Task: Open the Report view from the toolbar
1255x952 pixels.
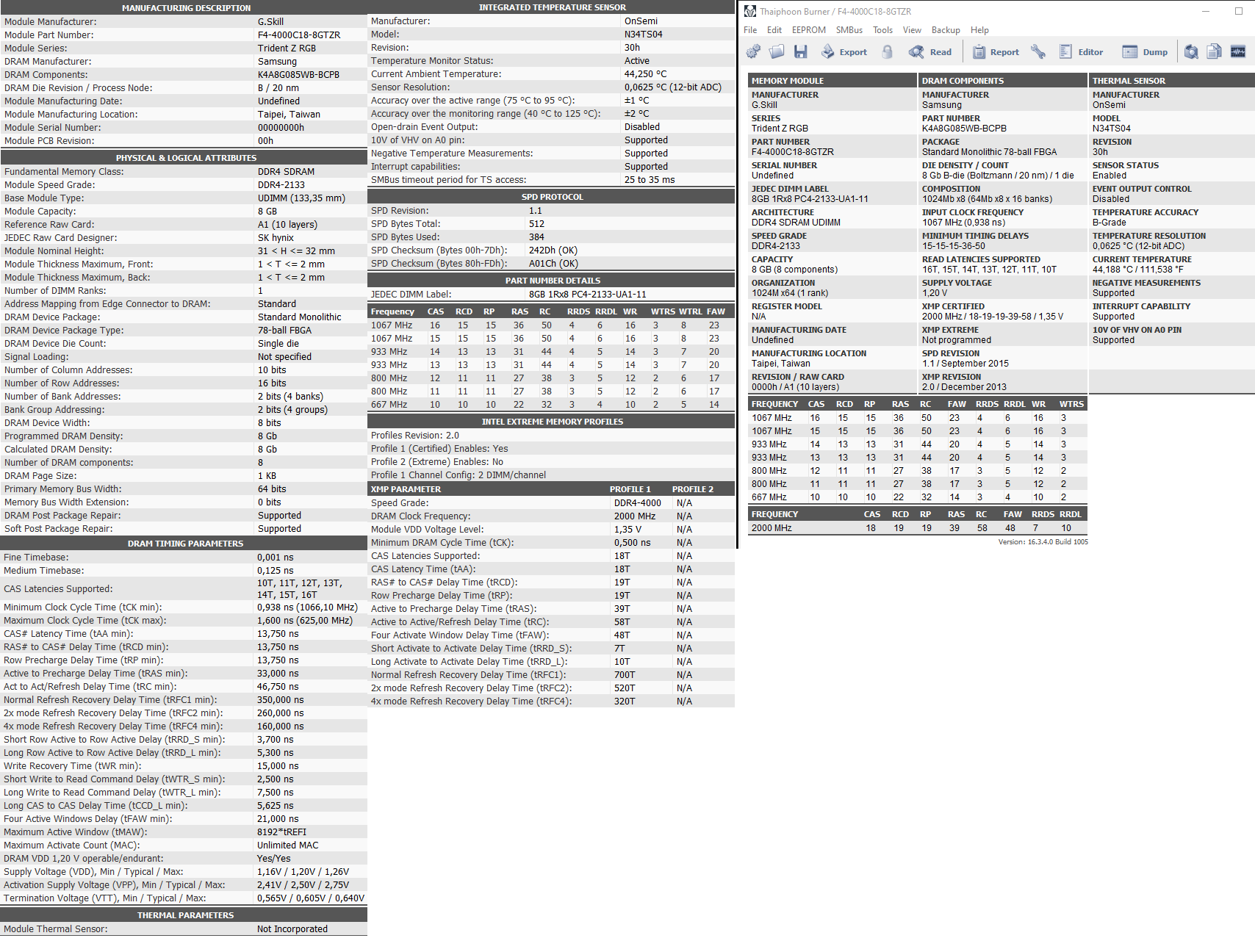Action: [996, 51]
